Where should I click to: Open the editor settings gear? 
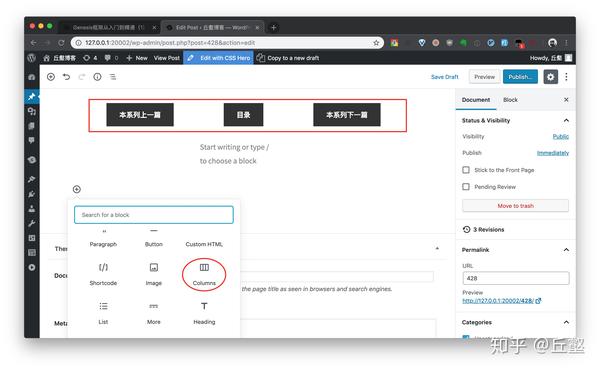point(550,77)
